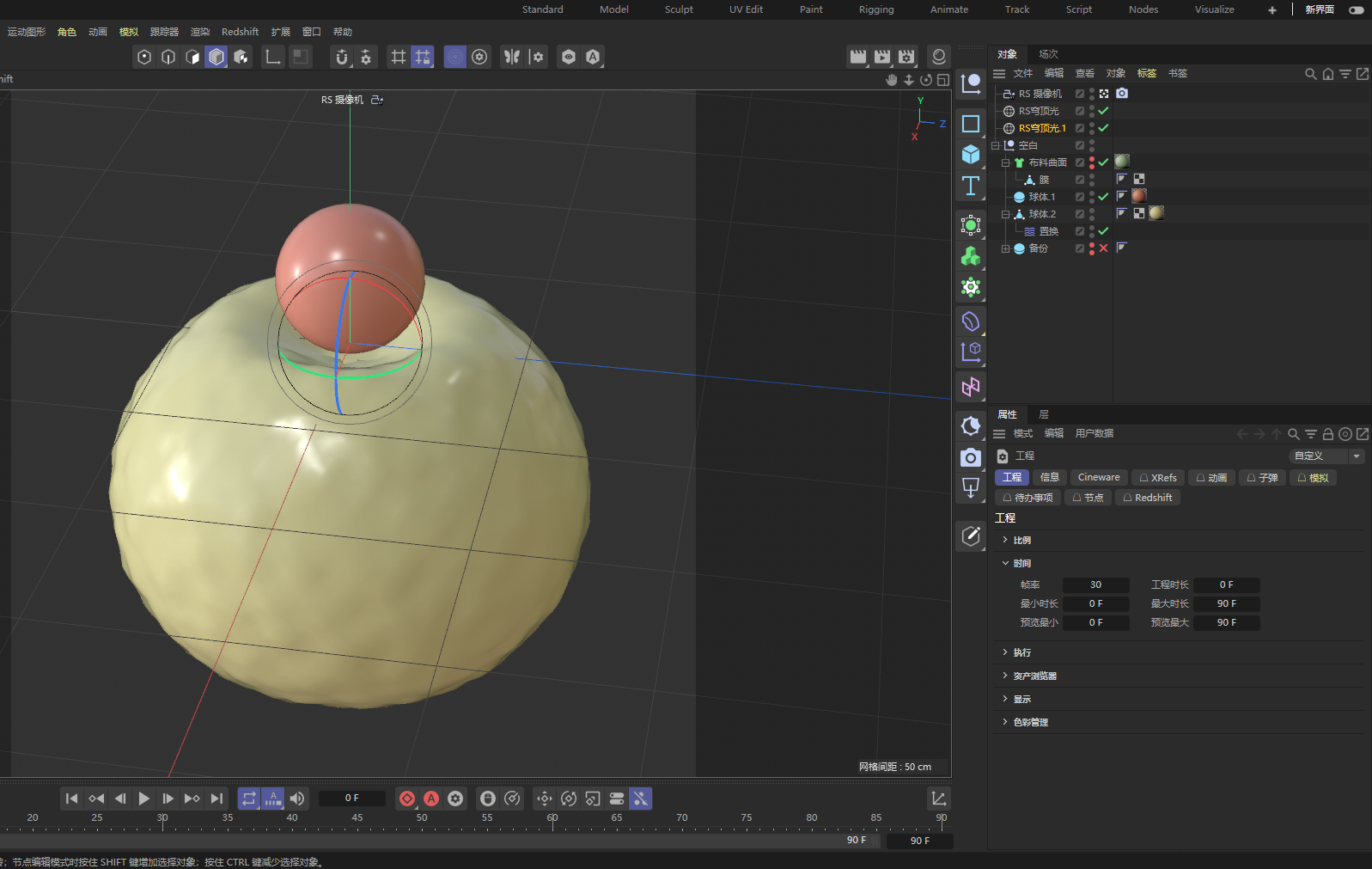The height and width of the screenshot is (869, 1372).
Task: Select the Cineware attribute tab button
Action: pyautogui.click(x=1099, y=478)
